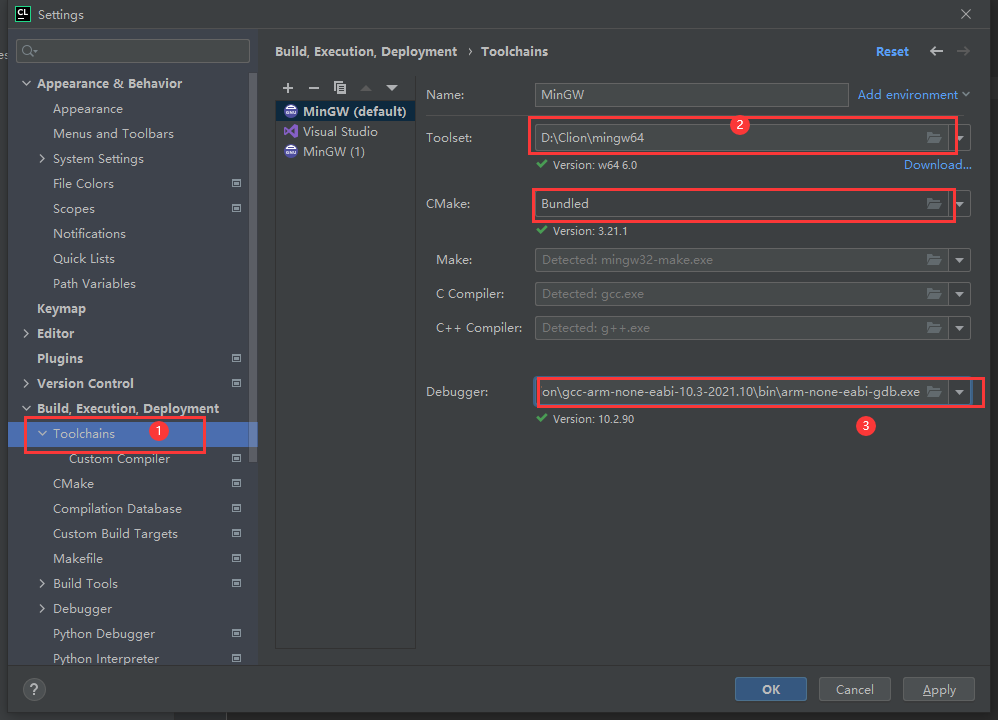Image resolution: width=998 pixels, height=720 pixels.
Task: Open the Debugger dropdown arrow
Action: (960, 392)
